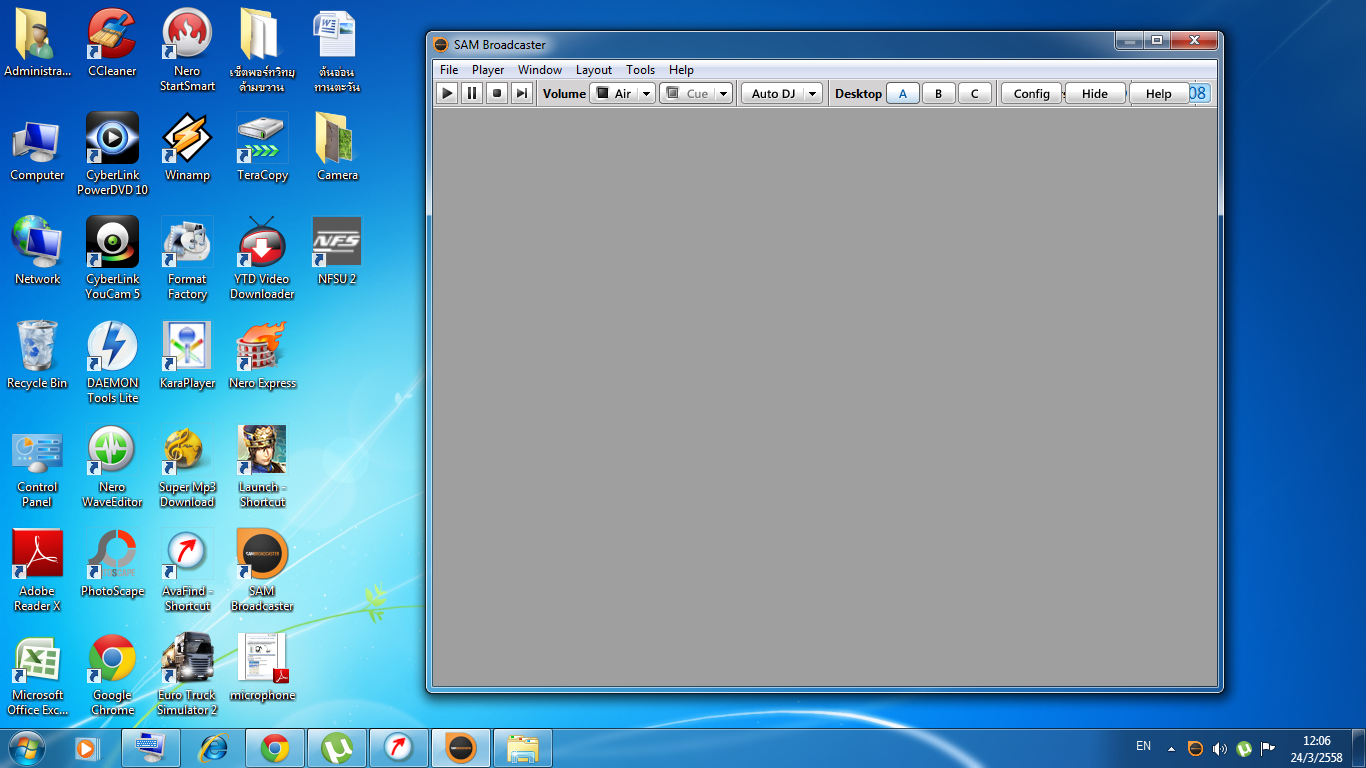The height and width of the screenshot is (768, 1366).
Task: Select the Euro Truck Simulator 2 icon
Action: pyautogui.click(x=187, y=674)
